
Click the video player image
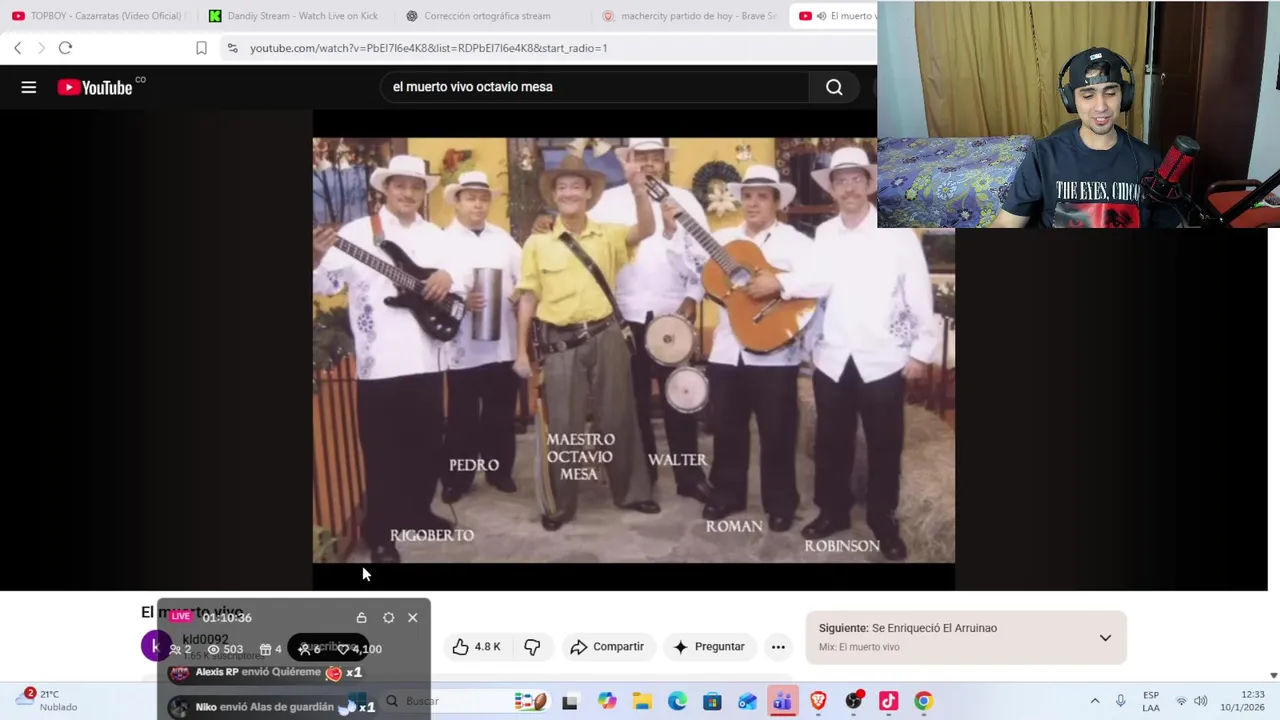coord(633,350)
